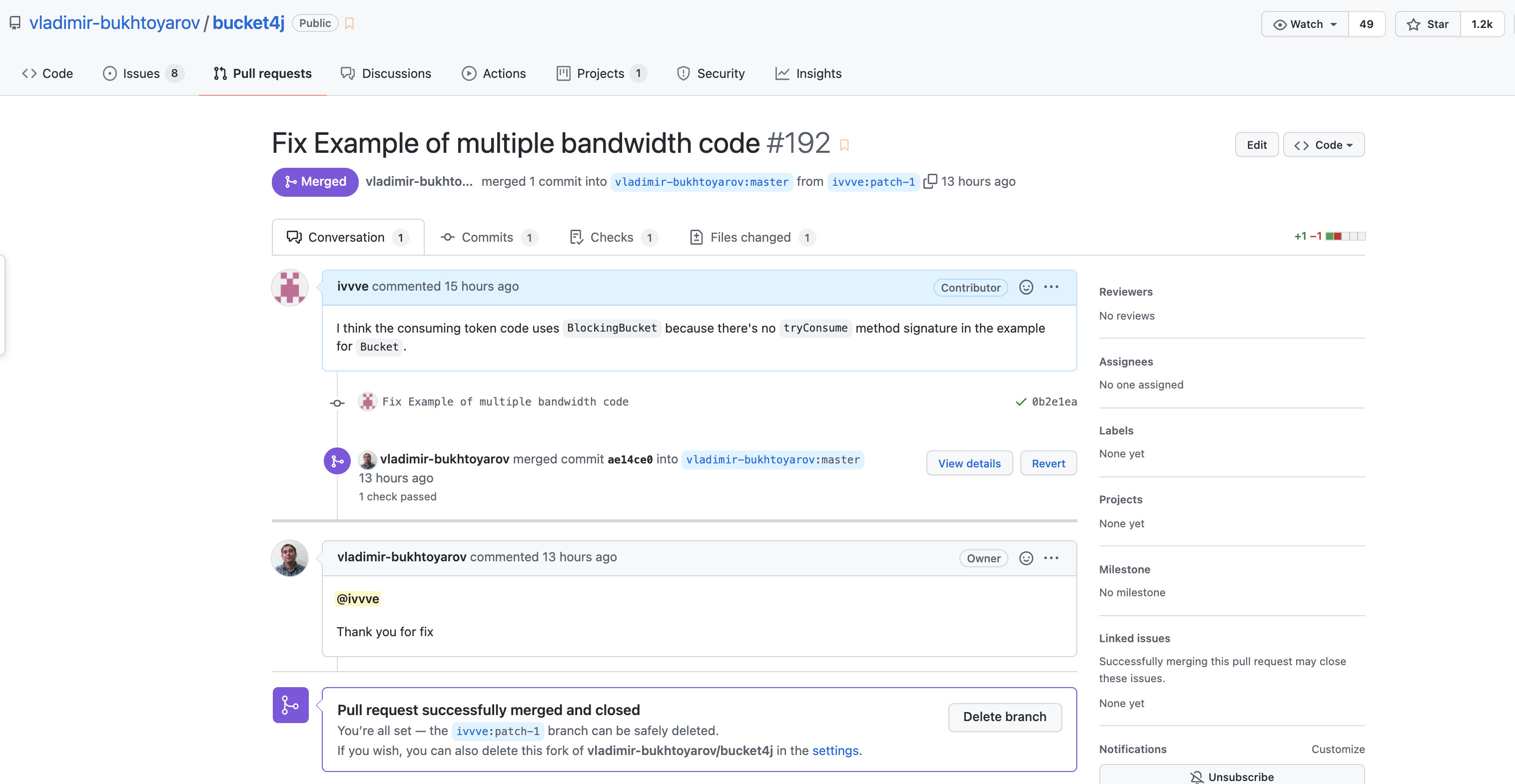Viewport: 1515px width, 784px height.
Task: Click the bookmark icon next to Public badge
Action: [349, 23]
